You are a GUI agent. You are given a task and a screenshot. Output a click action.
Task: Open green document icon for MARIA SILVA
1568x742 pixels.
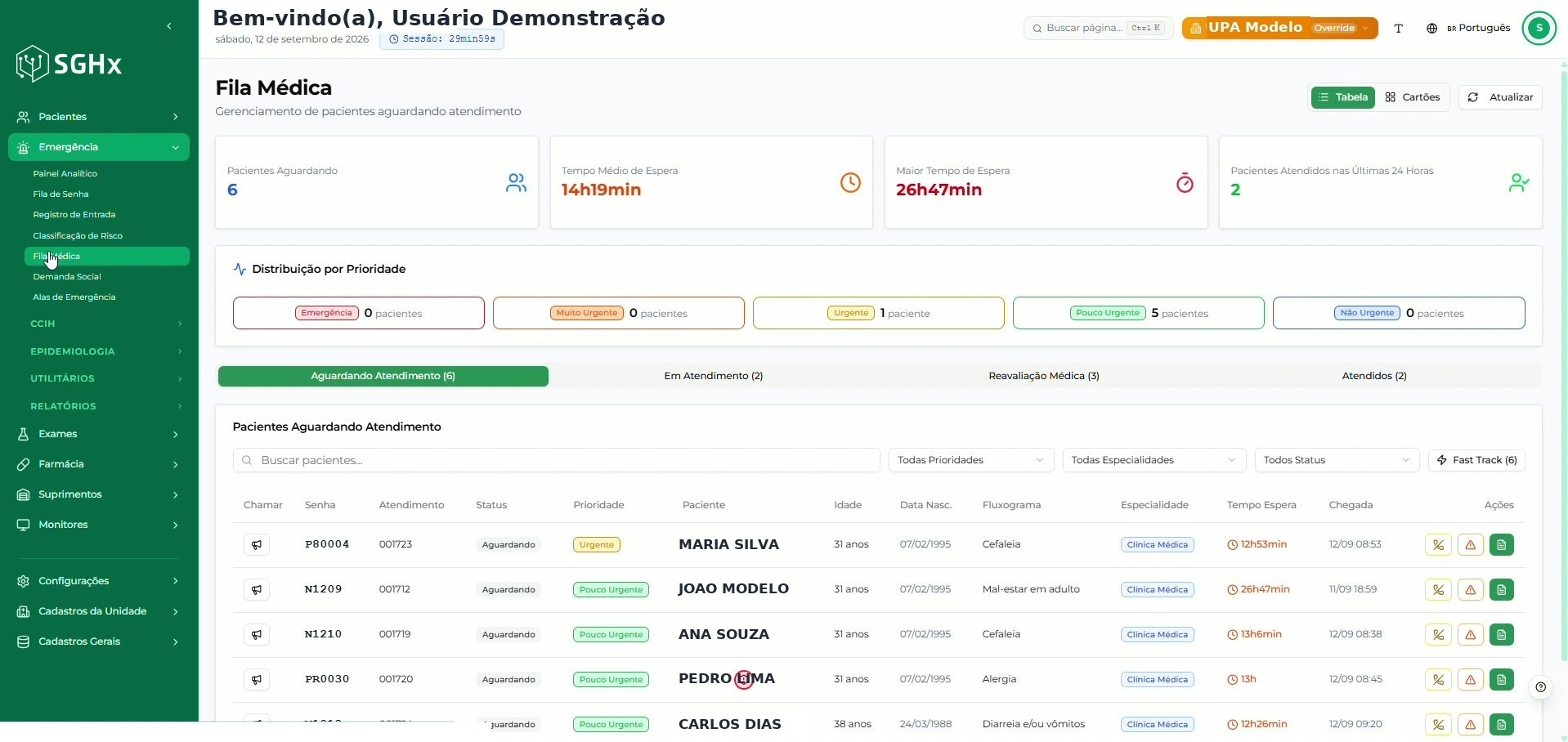tap(1502, 545)
